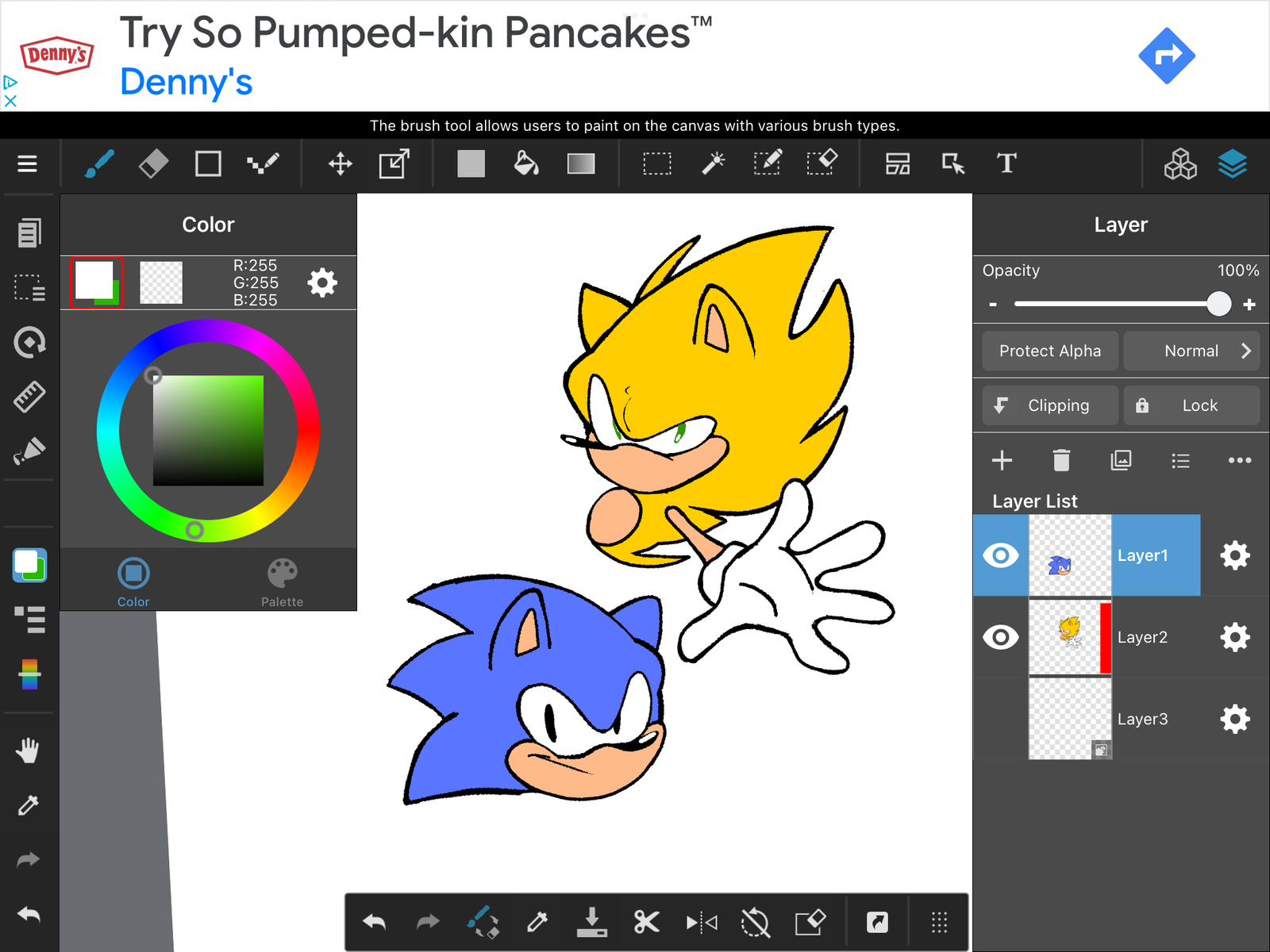Select the Move tool
The width and height of the screenshot is (1270, 952).
[341, 163]
